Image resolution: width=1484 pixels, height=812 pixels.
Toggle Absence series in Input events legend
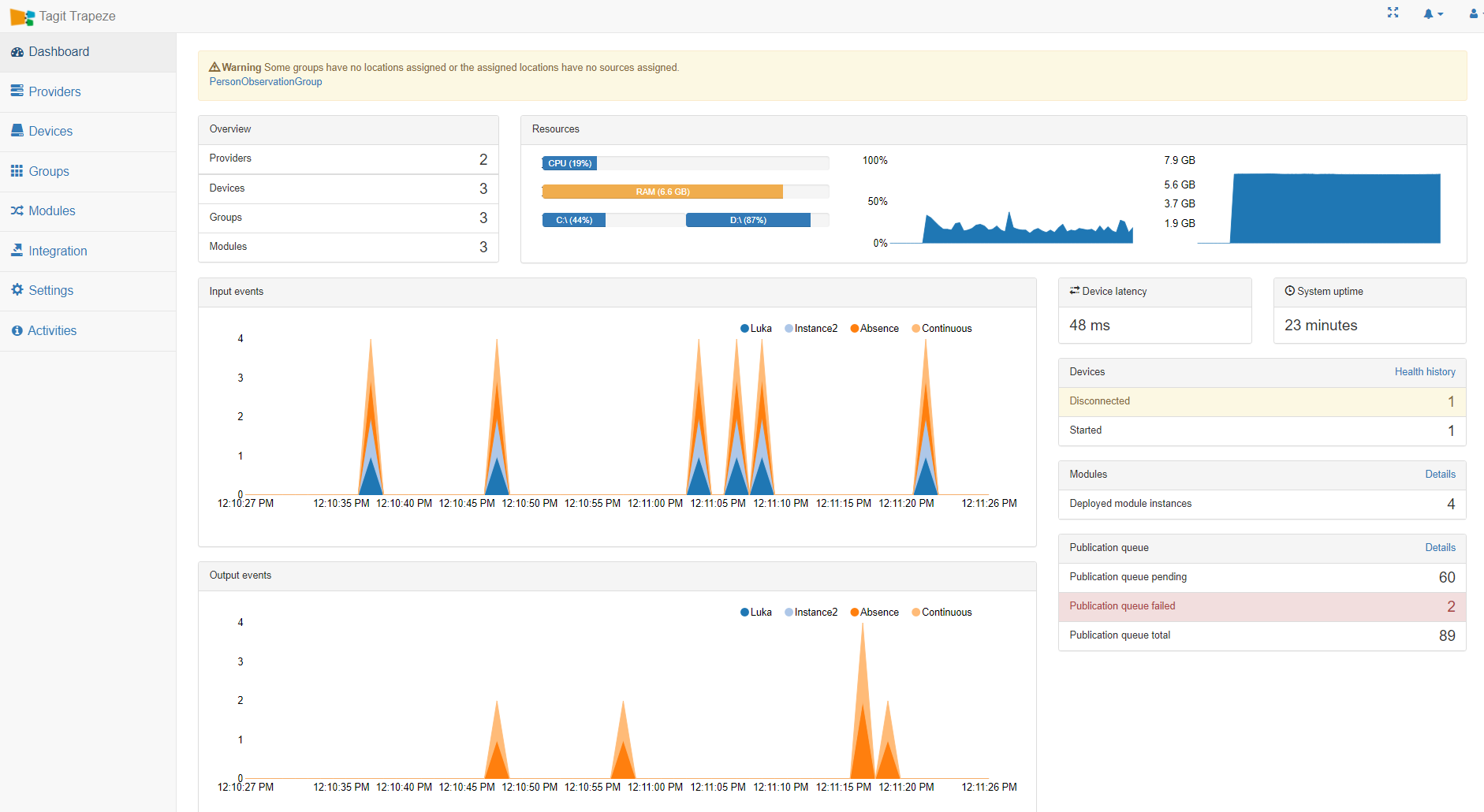pos(874,329)
